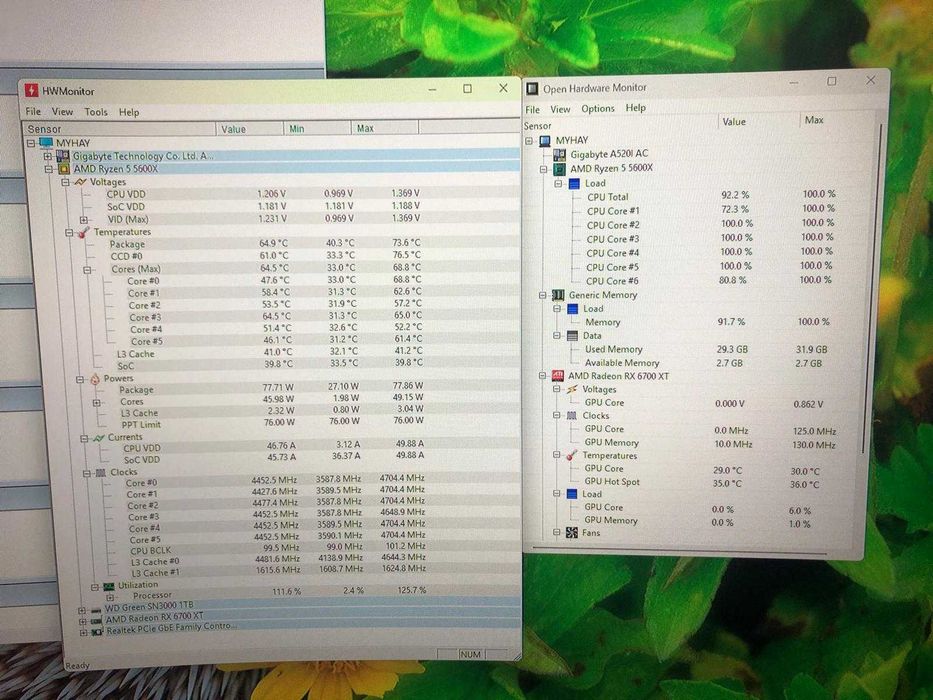
Task: Click the Currents icon in HWMonitor
Action: (99, 438)
